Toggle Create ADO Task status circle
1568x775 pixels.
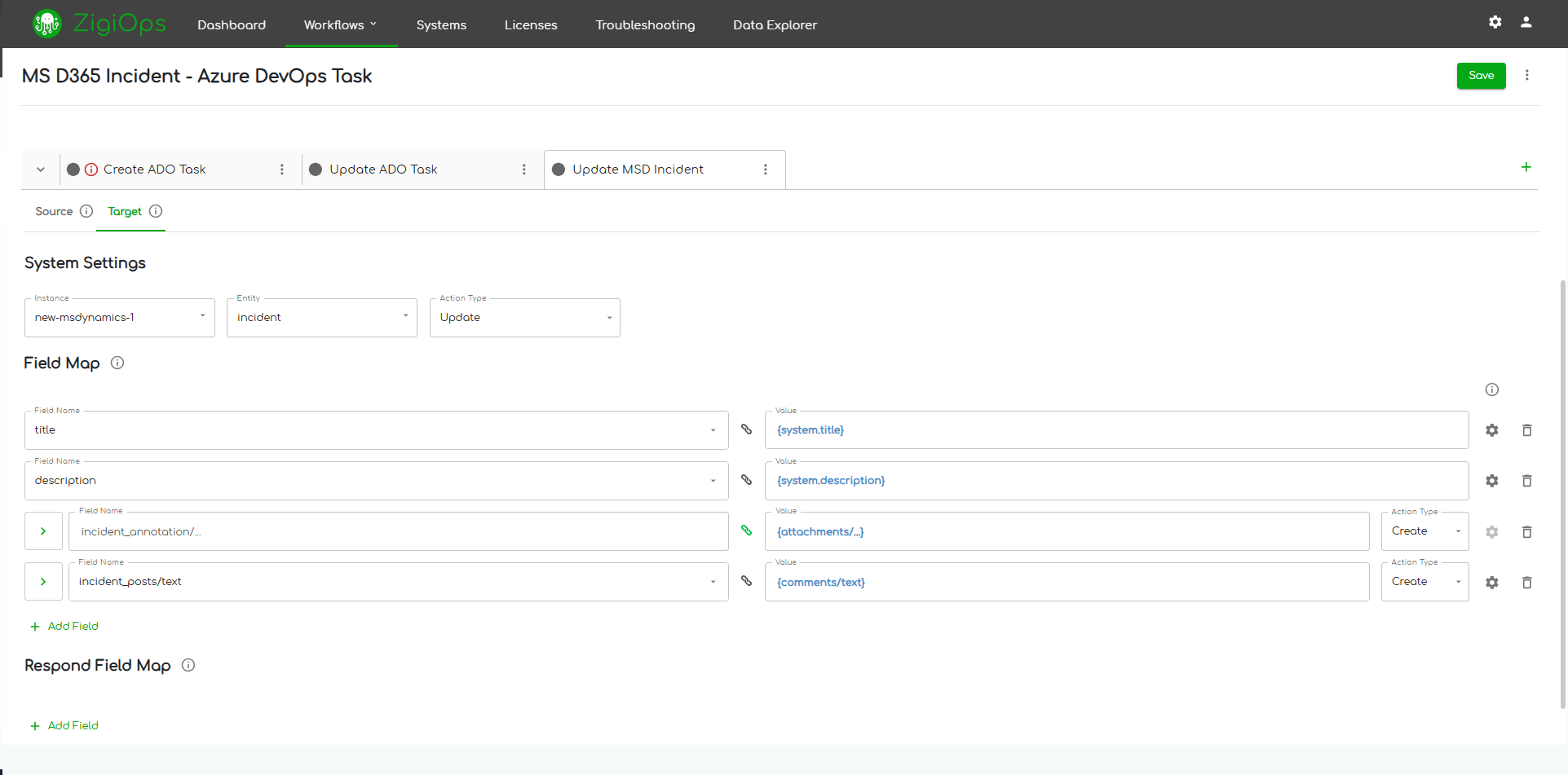[73, 170]
